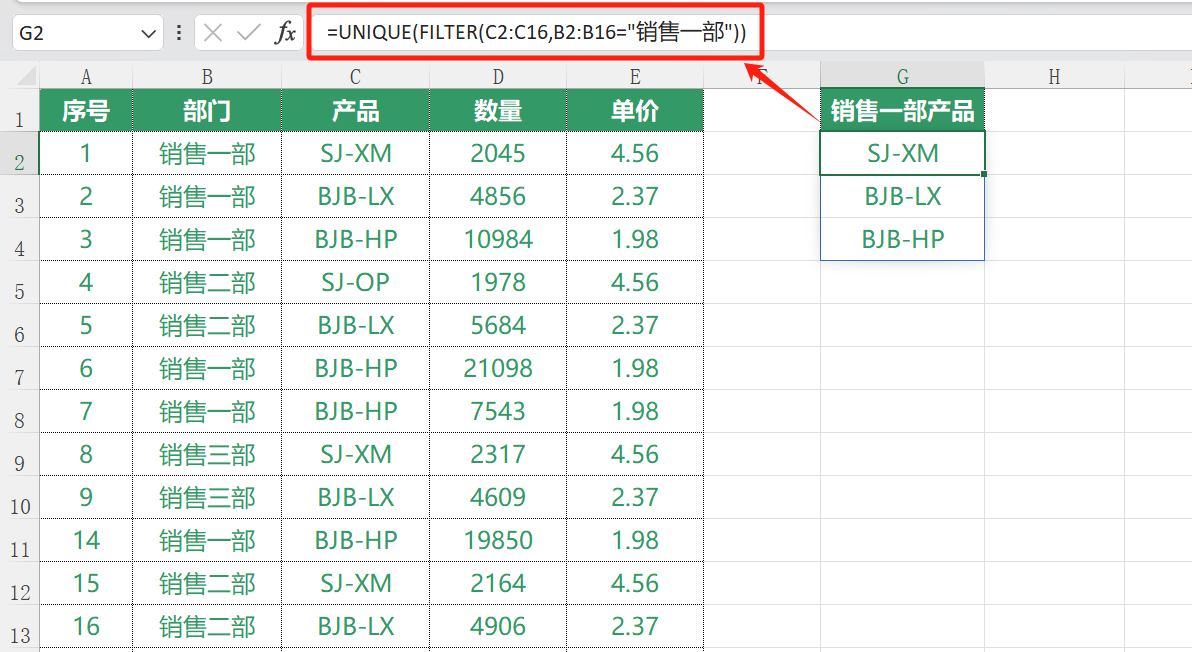1192x652 pixels.
Task: Click quantity cell 4856
Action: [x=498, y=197]
